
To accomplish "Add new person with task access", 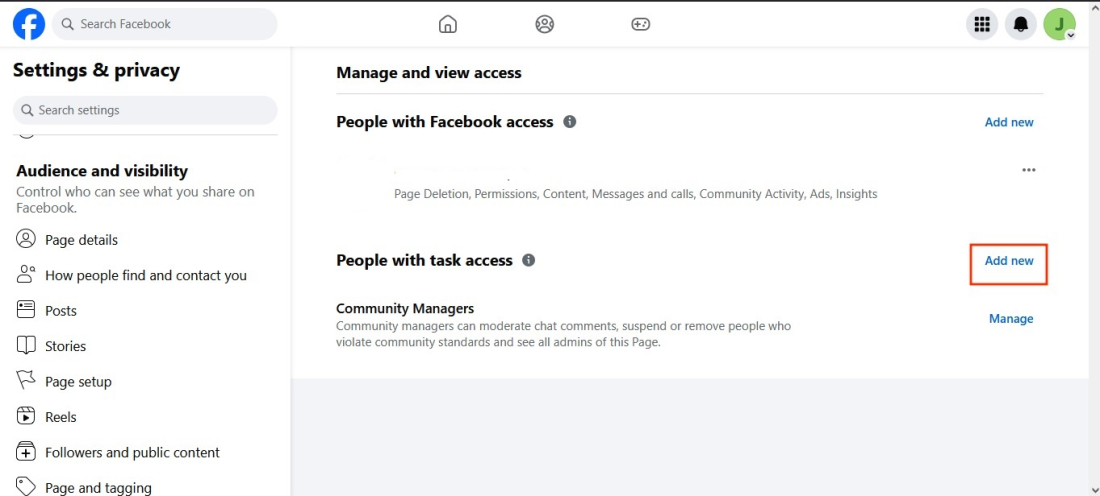I will 1009,261.
